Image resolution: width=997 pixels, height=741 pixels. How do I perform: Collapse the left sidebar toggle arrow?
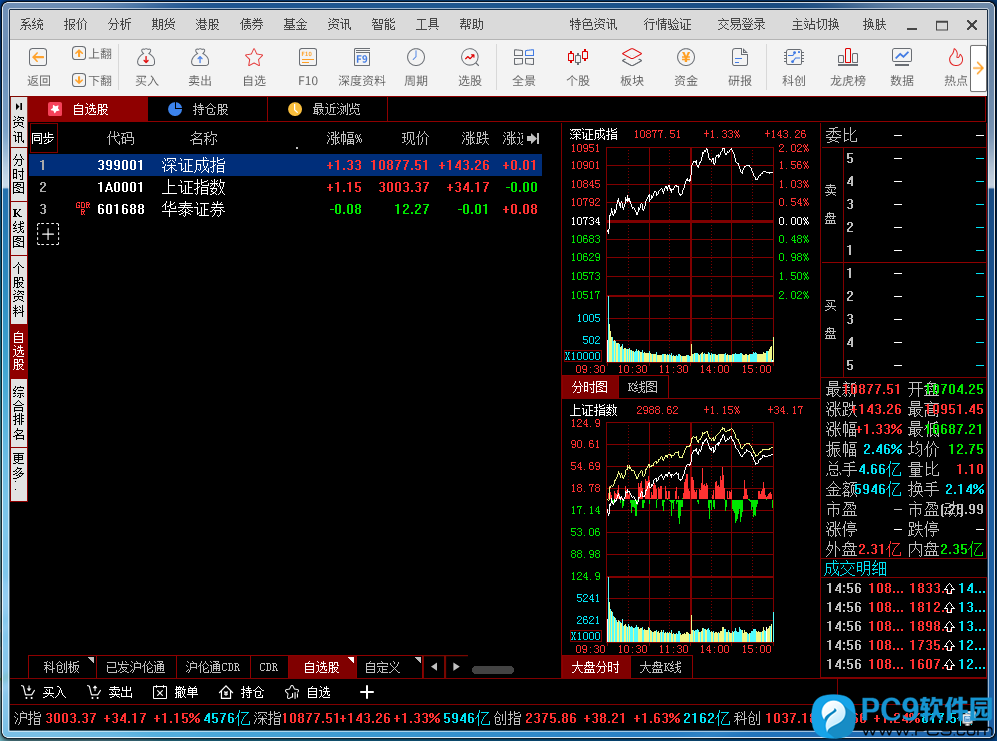18,106
